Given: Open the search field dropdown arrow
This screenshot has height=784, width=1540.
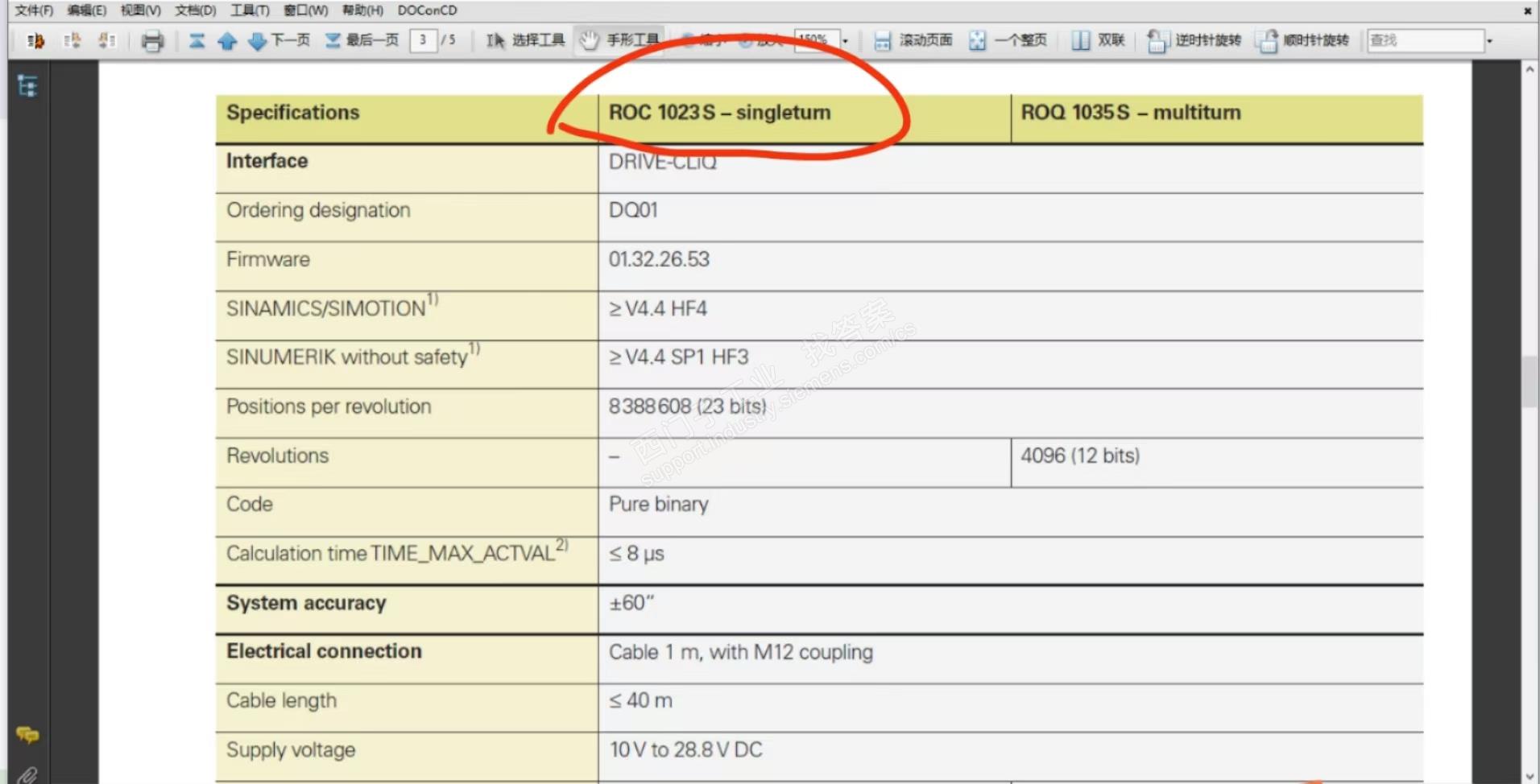Looking at the screenshot, I should coord(1489,40).
